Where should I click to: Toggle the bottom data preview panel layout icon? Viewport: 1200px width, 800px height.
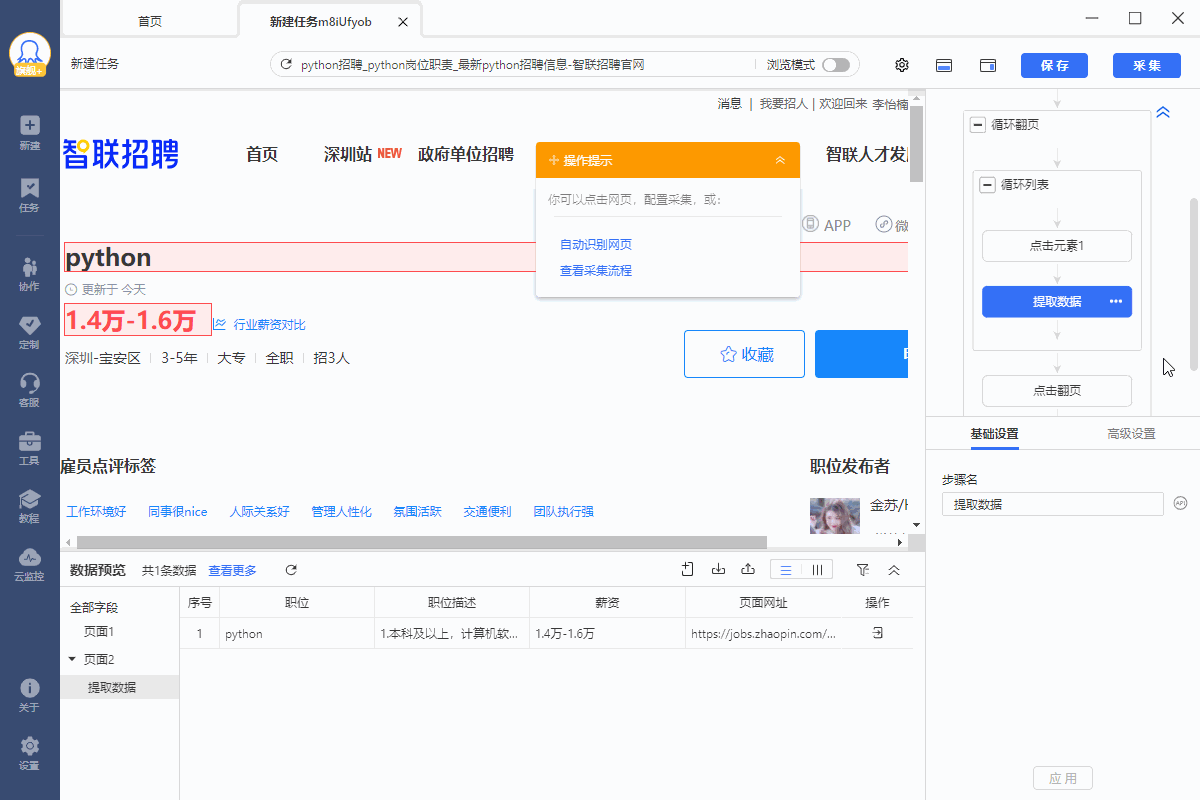pyautogui.click(x=943, y=65)
